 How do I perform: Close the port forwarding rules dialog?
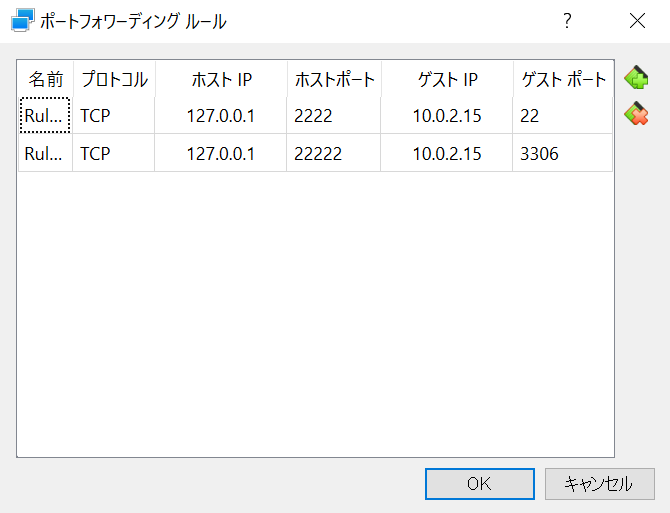pyautogui.click(x=637, y=21)
